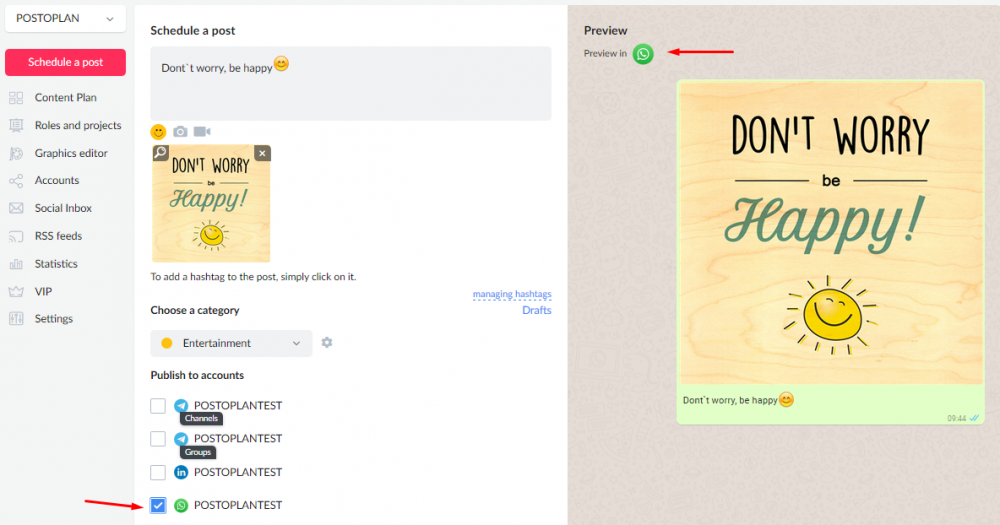Viewport: 1000px width, 525px height.
Task: Click the yellow Entertainment color dot
Action: tap(166, 343)
